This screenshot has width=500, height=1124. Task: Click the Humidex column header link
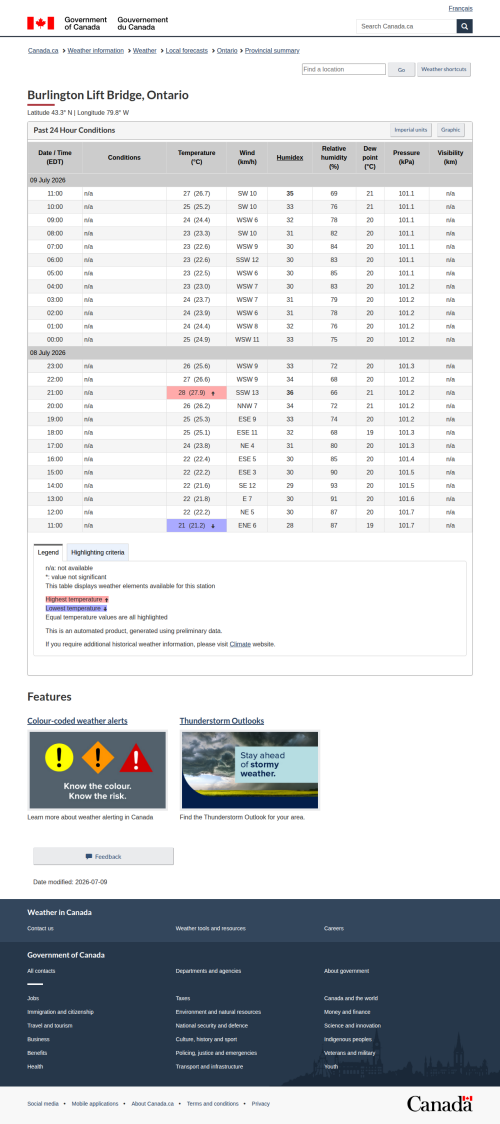[x=290, y=158]
